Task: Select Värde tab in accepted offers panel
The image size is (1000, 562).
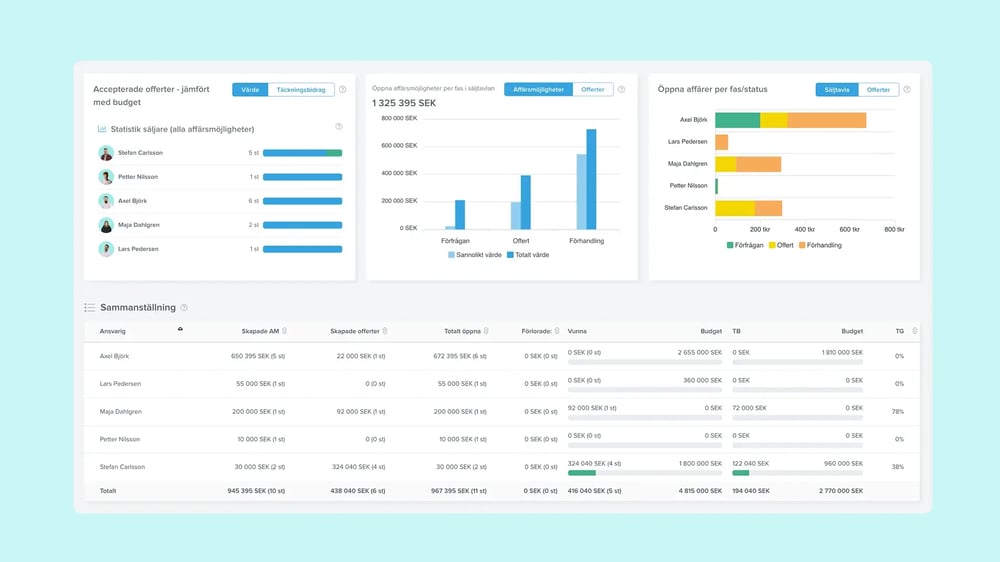Action: [250, 90]
